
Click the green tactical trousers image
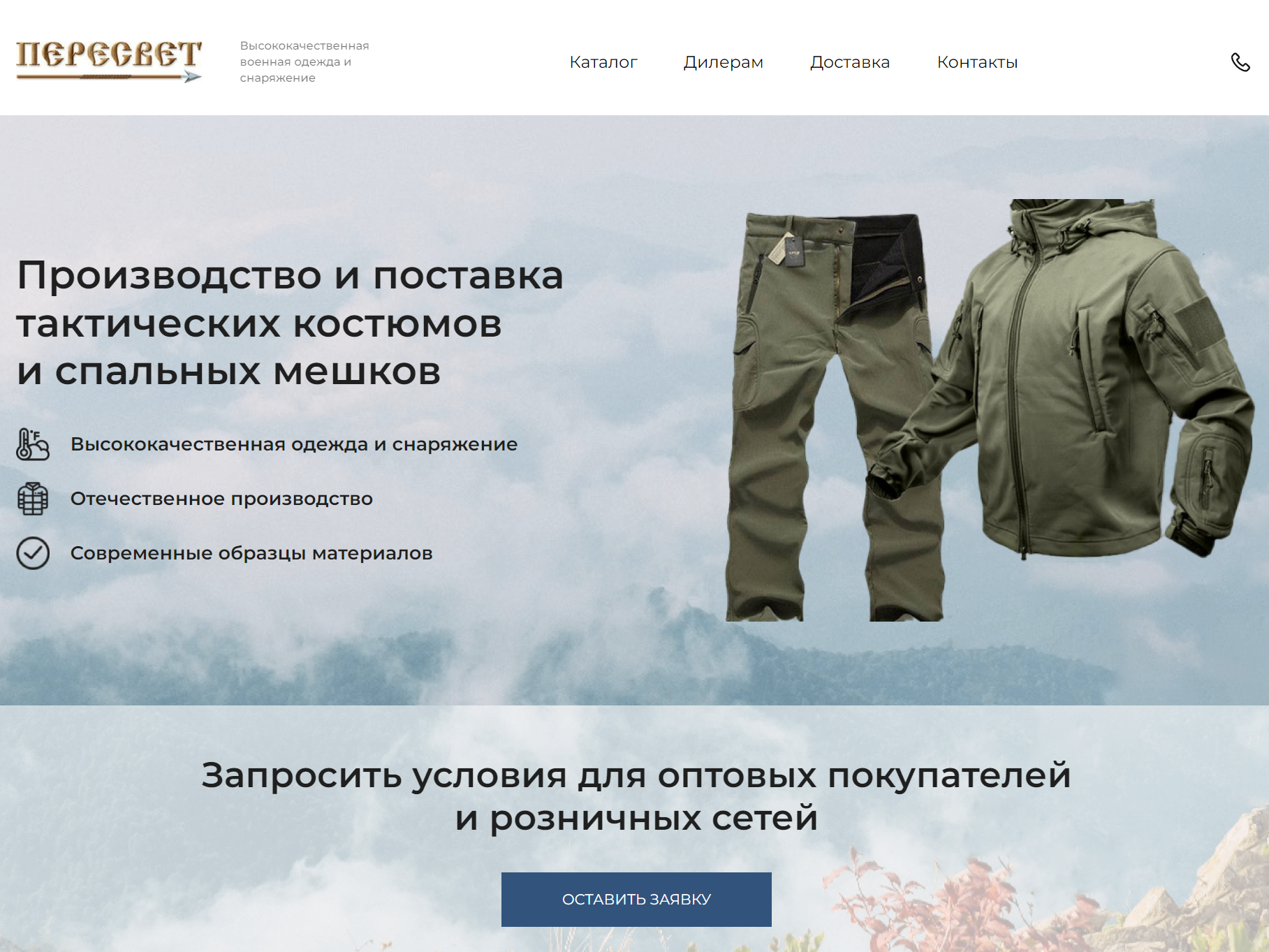pyautogui.click(x=831, y=417)
